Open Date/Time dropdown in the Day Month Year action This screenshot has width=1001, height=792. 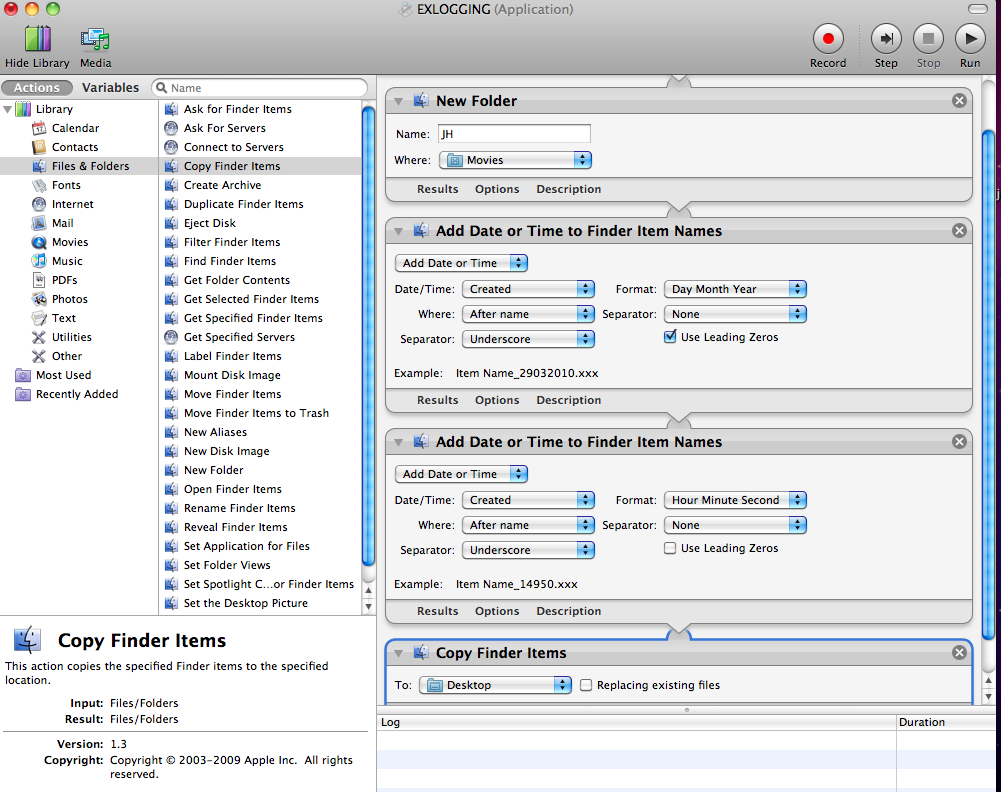(528, 289)
